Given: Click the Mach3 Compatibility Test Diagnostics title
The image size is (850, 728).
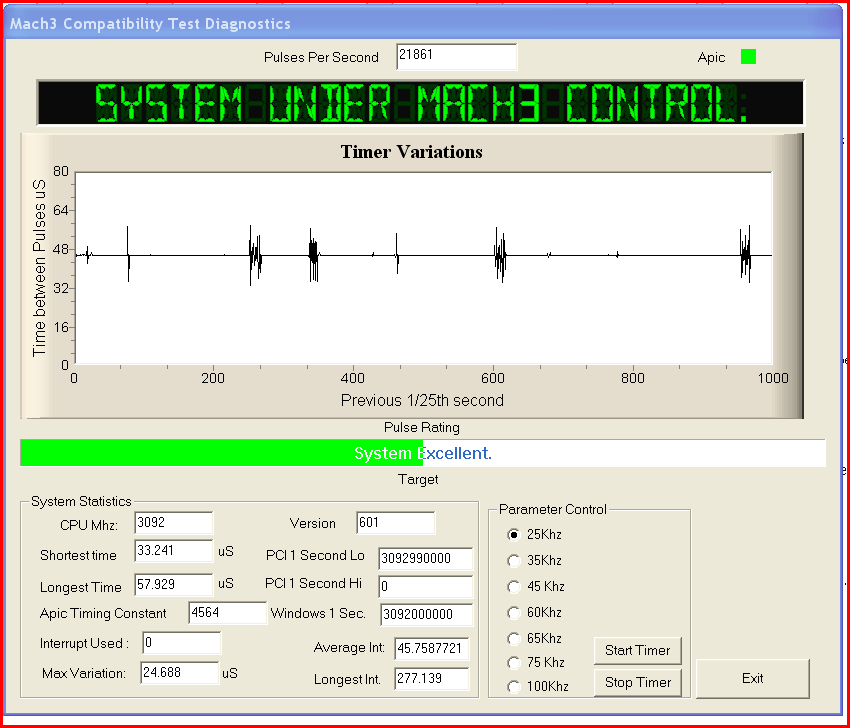Looking at the screenshot, I should pyautogui.click(x=150, y=24).
